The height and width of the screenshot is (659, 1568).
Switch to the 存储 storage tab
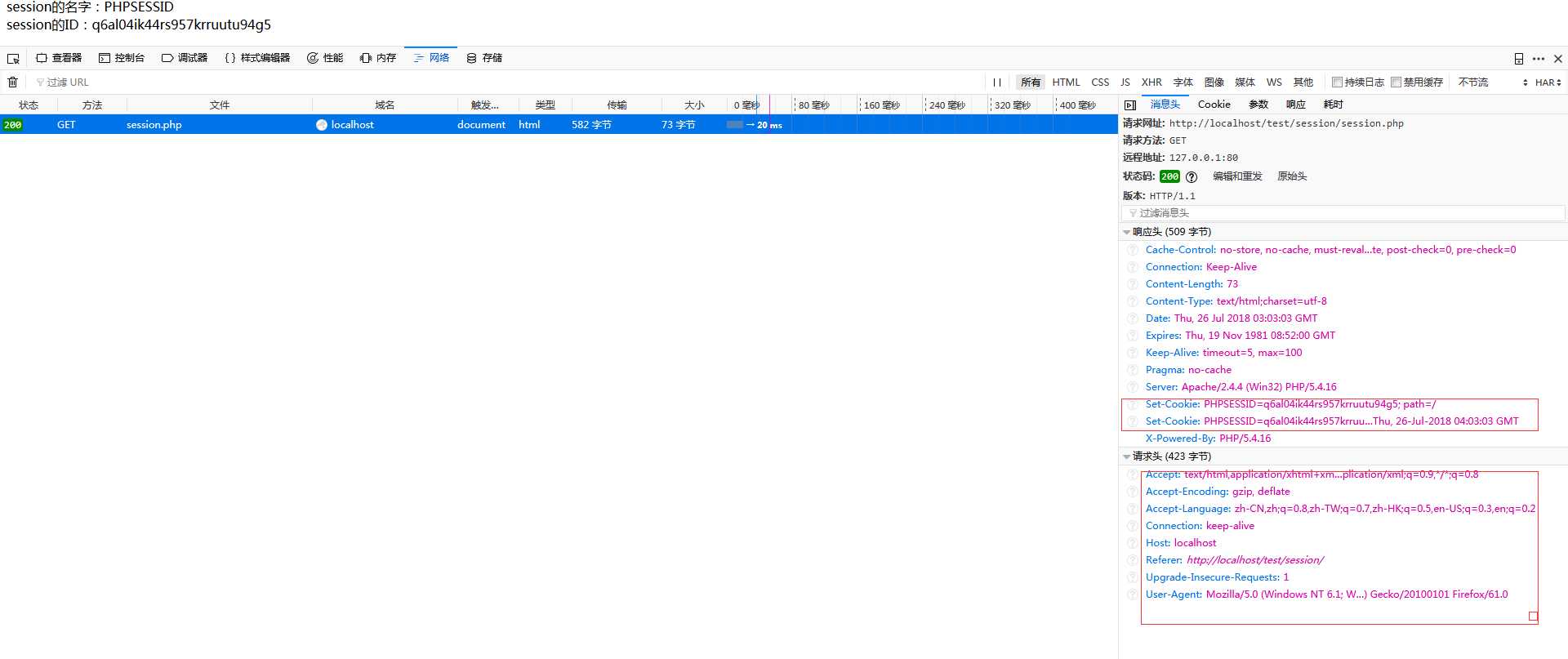tap(484, 58)
